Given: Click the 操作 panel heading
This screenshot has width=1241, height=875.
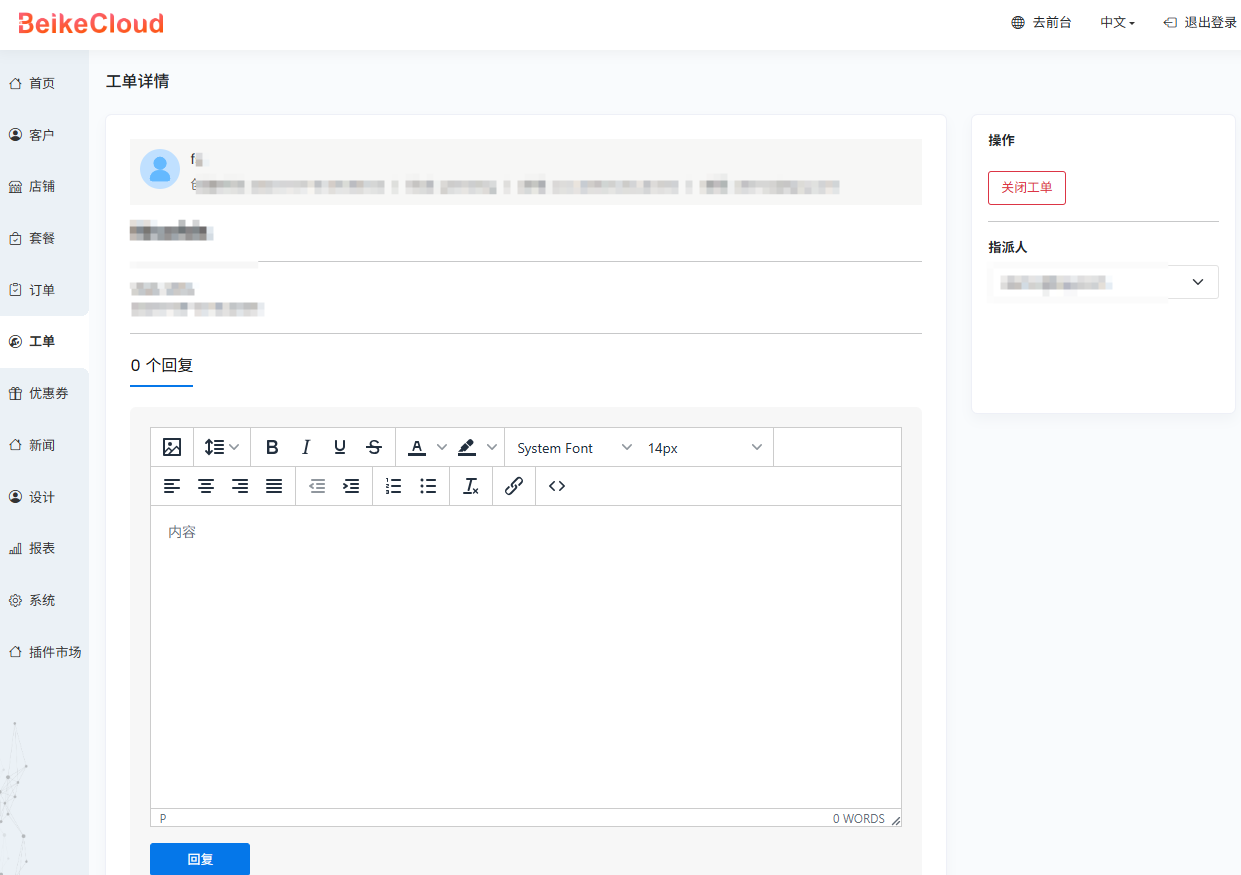Looking at the screenshot, I should pyautogui.click(x=1001, y=140).
